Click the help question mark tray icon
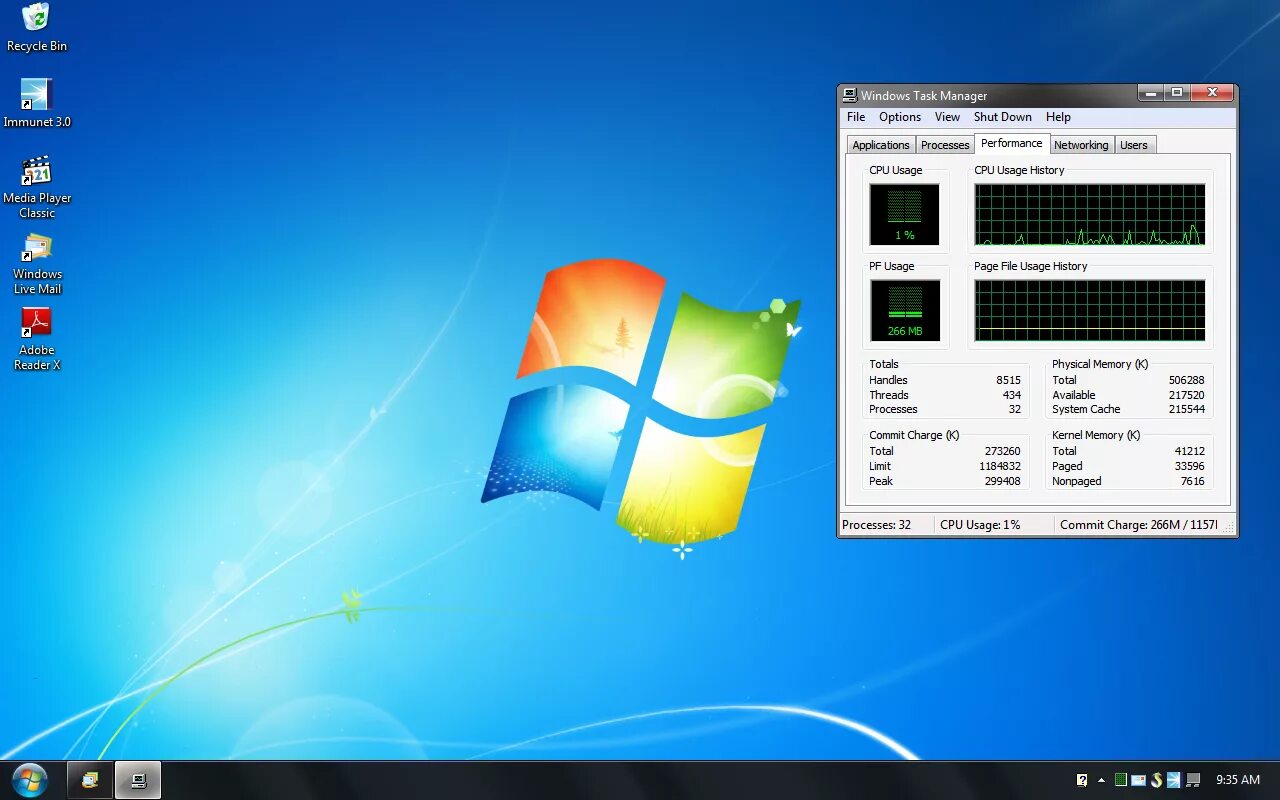The image size is (1280, 800). pyautogui.click(x=1082, y=780)
